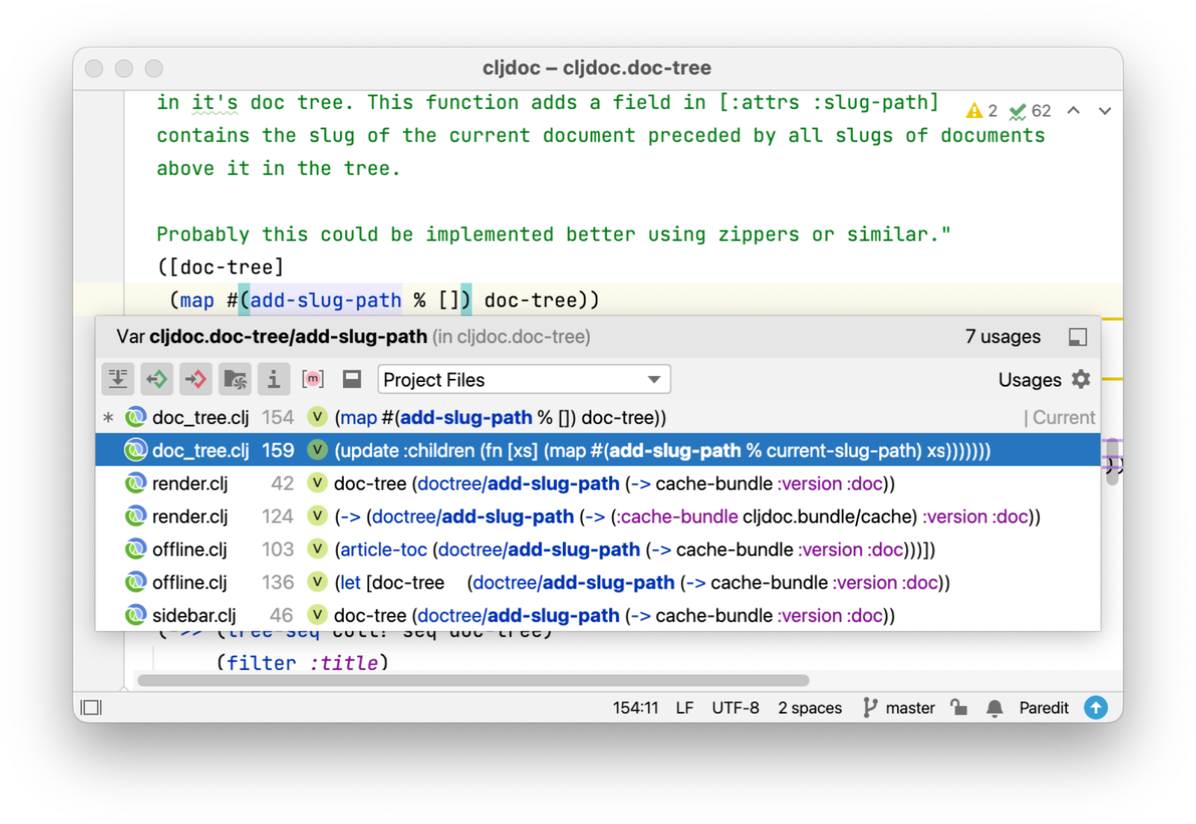Click the Clojure file icon of offline.clj 103 row
1196x824 pixels.
(135, 549)
